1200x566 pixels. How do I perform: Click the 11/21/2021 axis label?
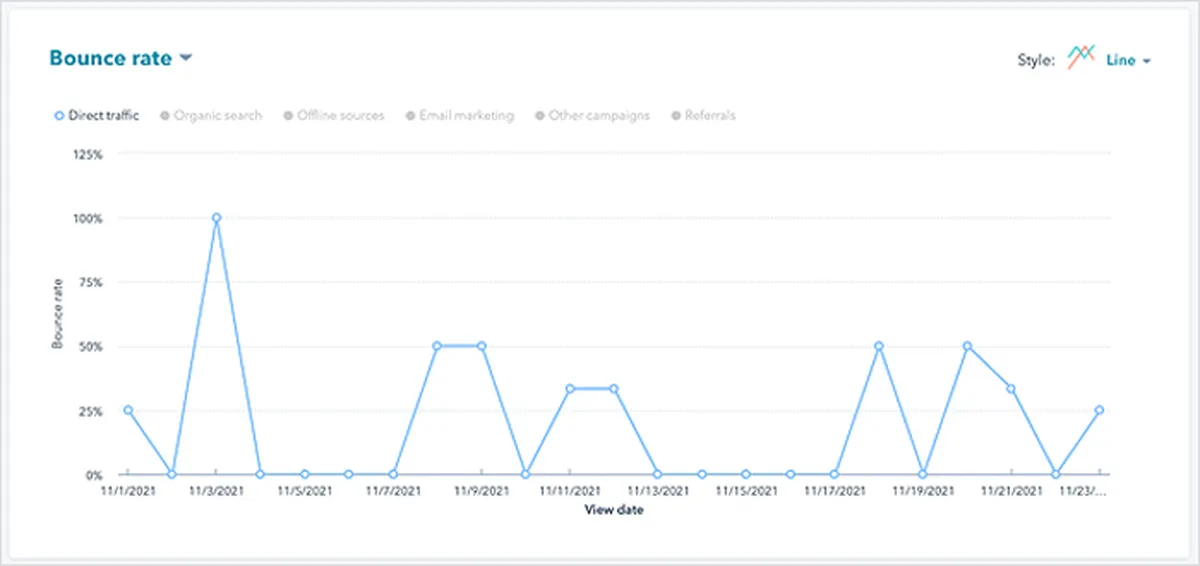pyautogui.click(x=1011, y=491)
